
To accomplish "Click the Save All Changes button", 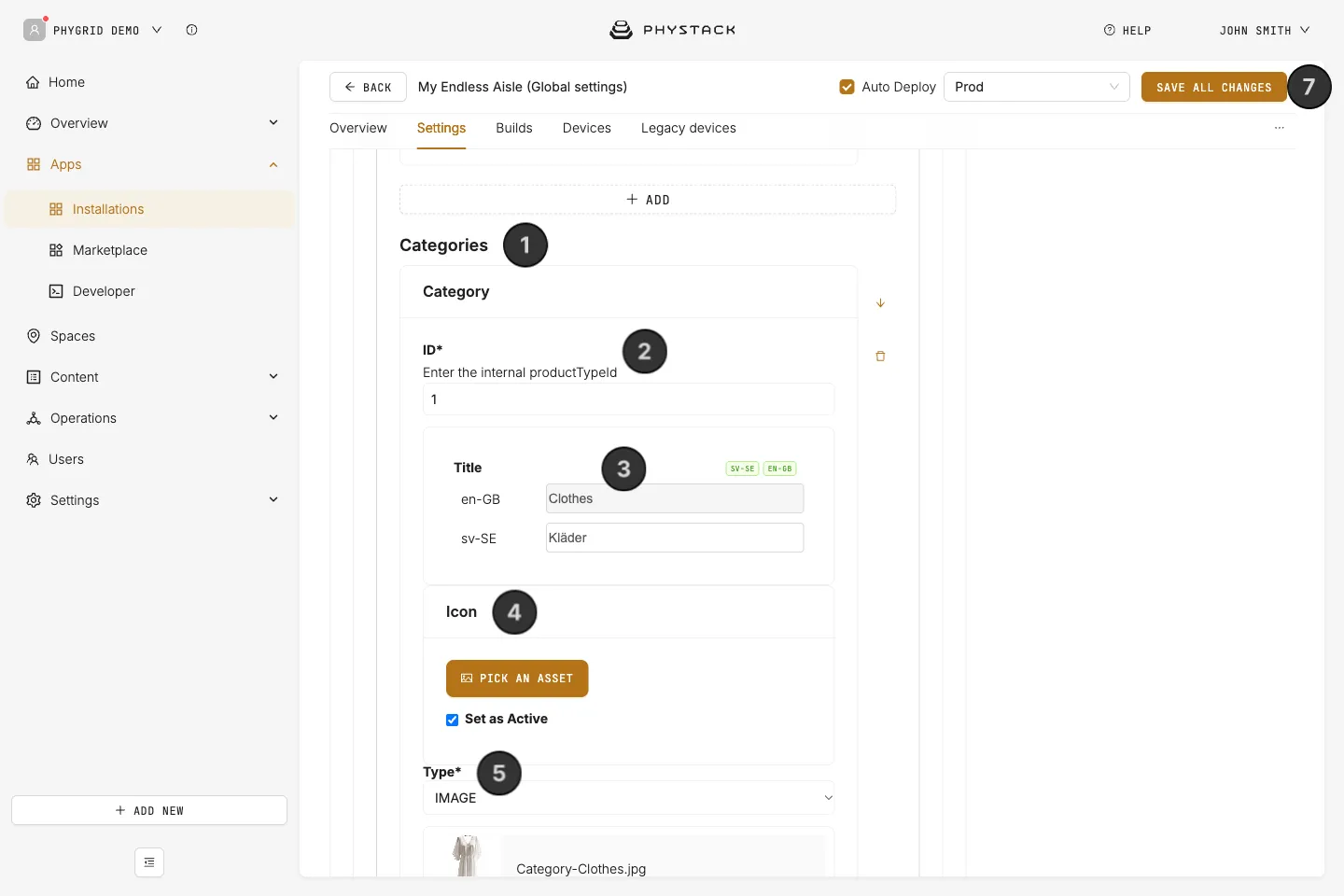I will (1214, 87).
